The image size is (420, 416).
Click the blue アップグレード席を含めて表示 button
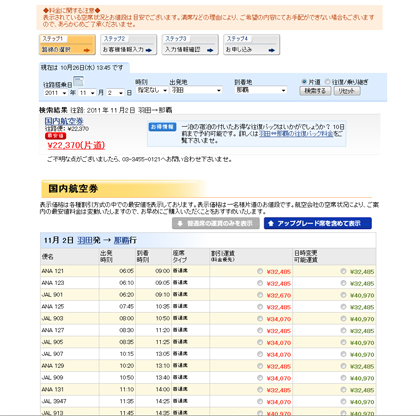pos(318,223)
